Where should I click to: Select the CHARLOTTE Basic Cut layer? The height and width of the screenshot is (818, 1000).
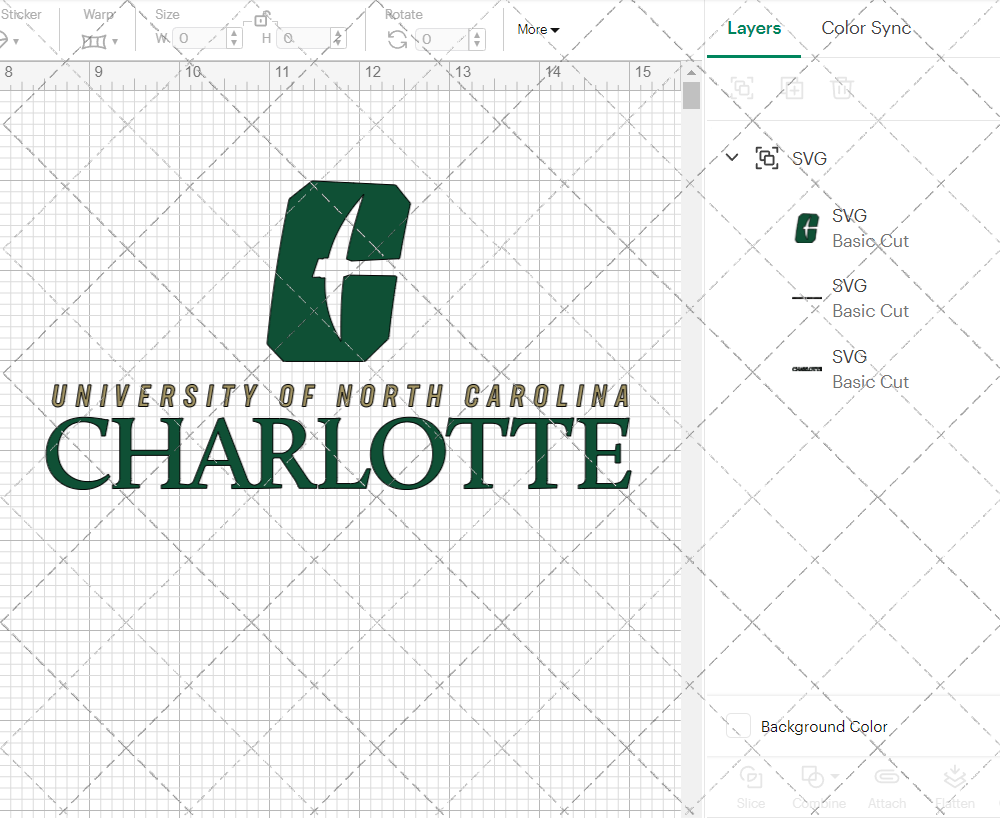point(870,368)
